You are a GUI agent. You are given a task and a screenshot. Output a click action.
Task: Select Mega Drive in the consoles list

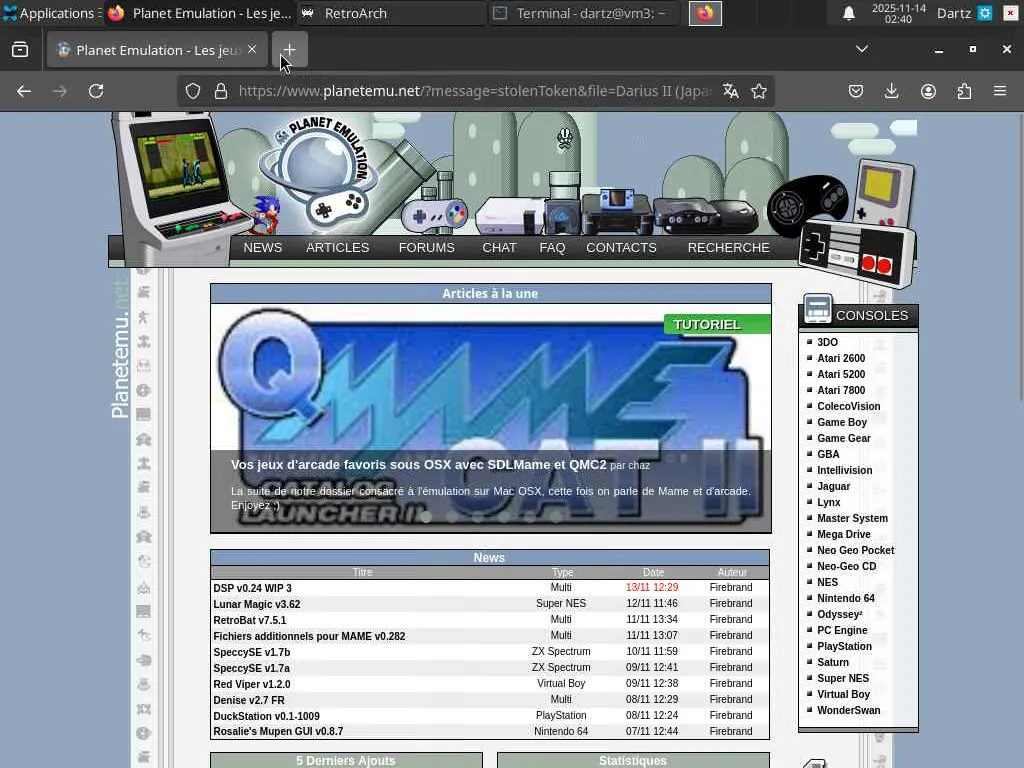[844, 534]
